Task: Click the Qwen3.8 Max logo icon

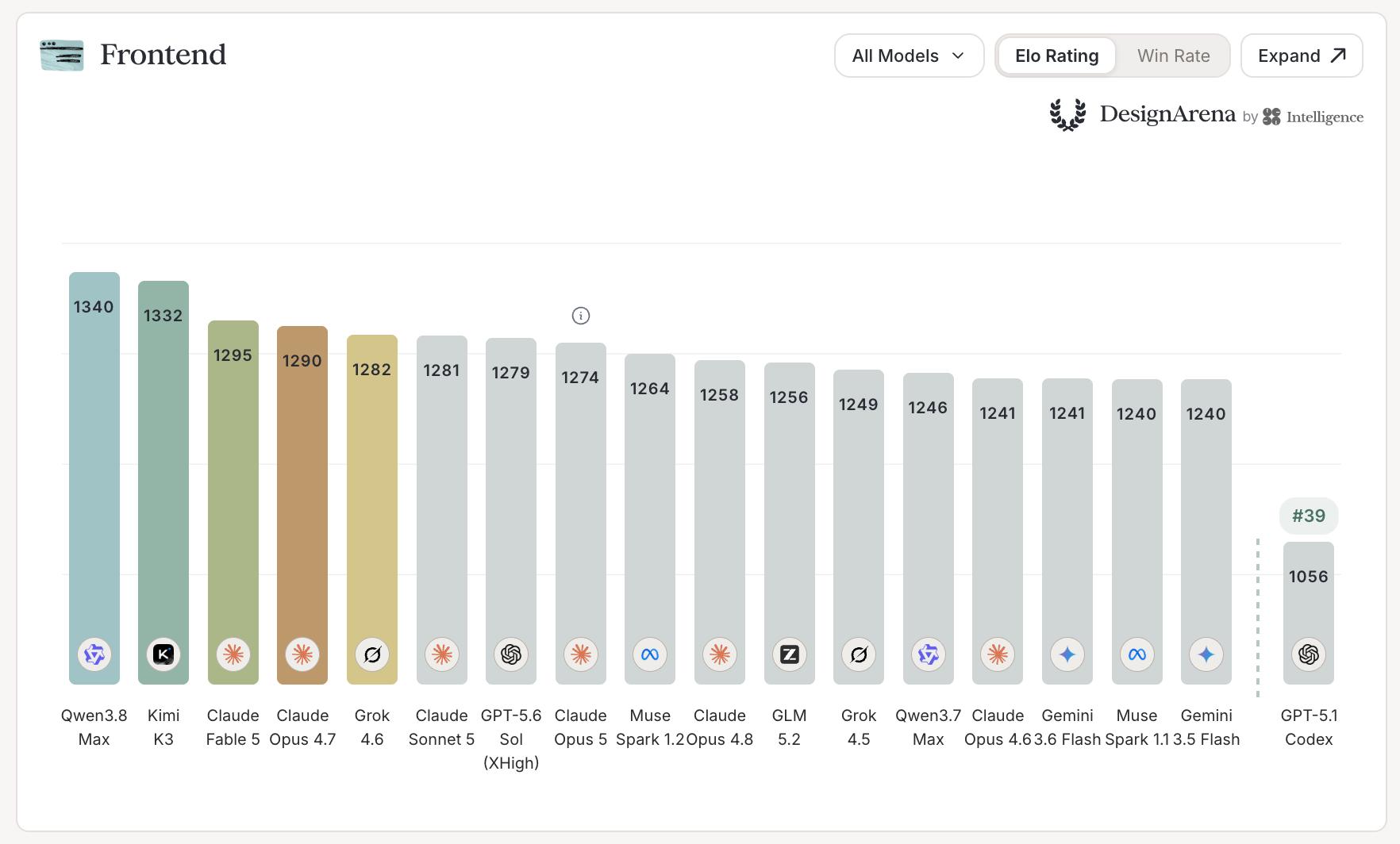Action: (x=94, y=654)
